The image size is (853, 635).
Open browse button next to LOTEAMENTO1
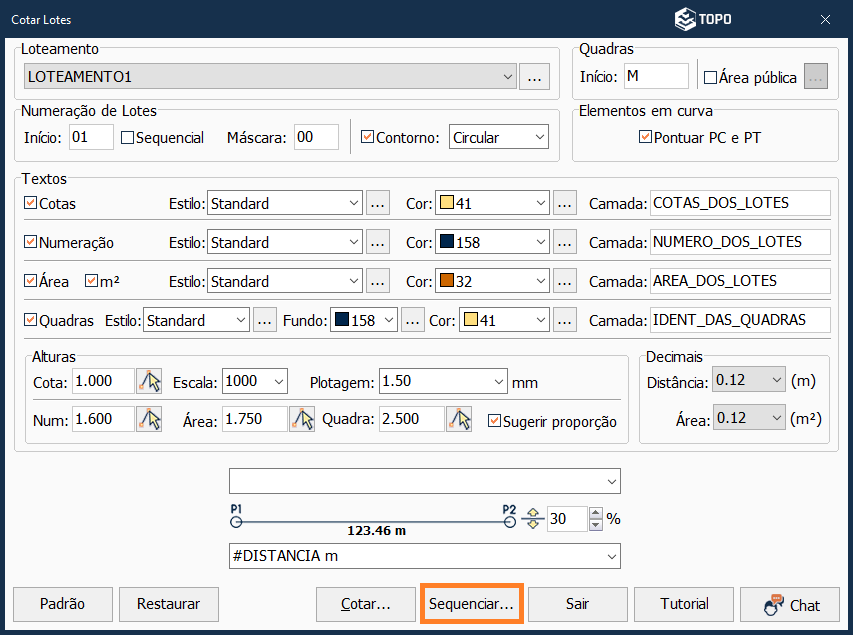click(535, 77)
